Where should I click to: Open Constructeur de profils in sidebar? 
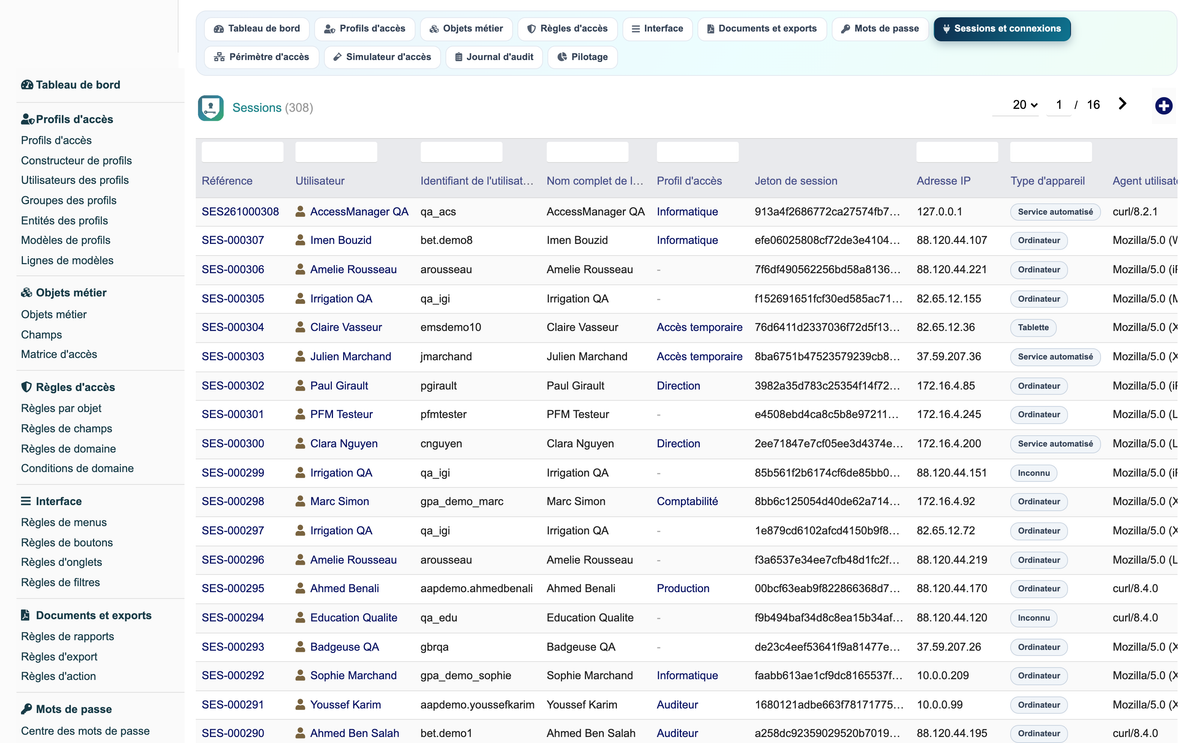(76, 160)
